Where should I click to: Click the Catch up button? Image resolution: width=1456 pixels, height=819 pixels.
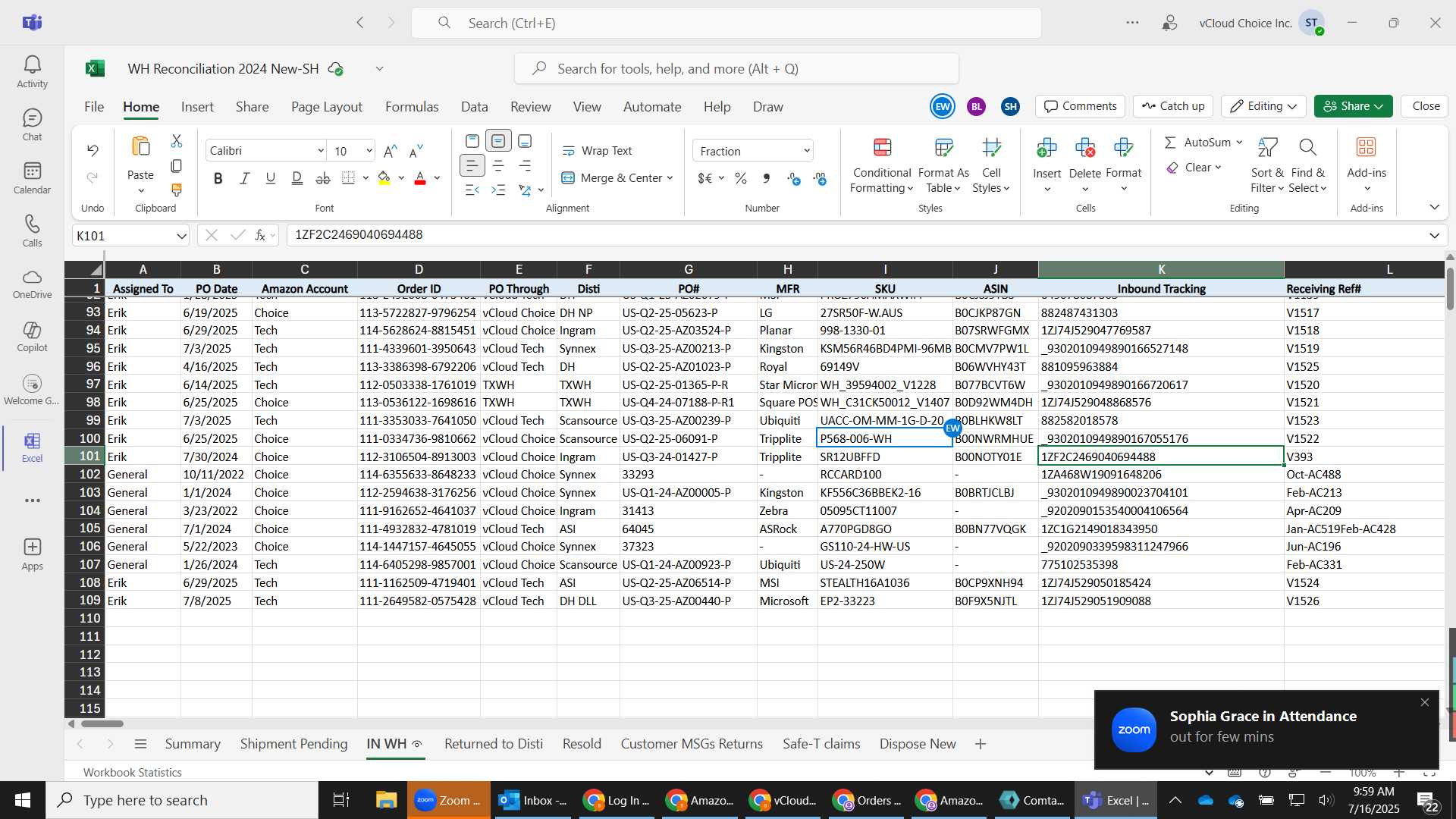pyautogui.click(x=1173, y=106)
